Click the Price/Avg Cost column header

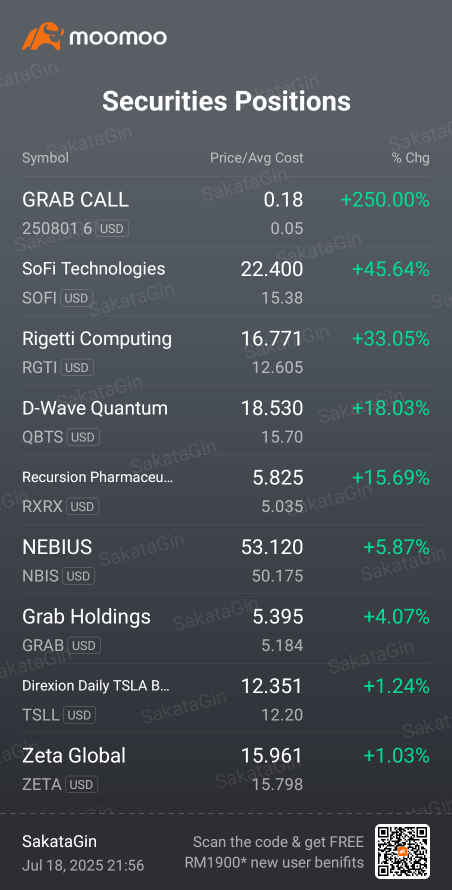pyautogui.click(x=257, y=158)
